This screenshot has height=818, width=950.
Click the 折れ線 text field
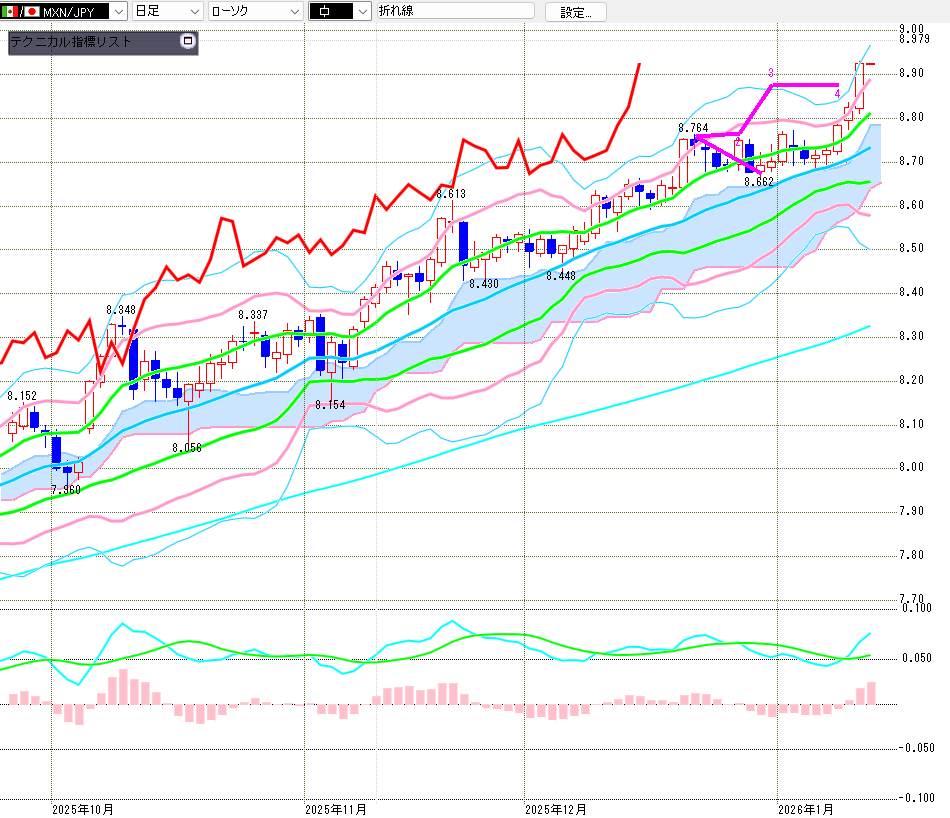tap(455, 12)
